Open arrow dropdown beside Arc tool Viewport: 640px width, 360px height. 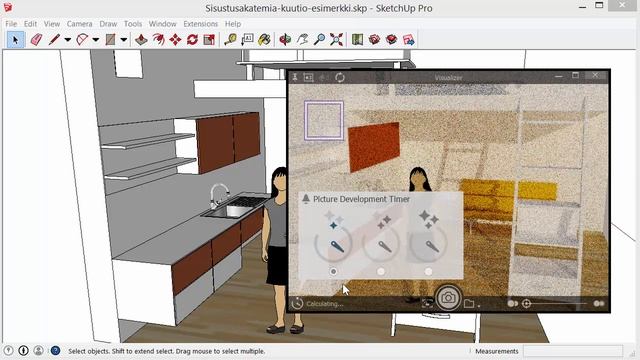96,40
